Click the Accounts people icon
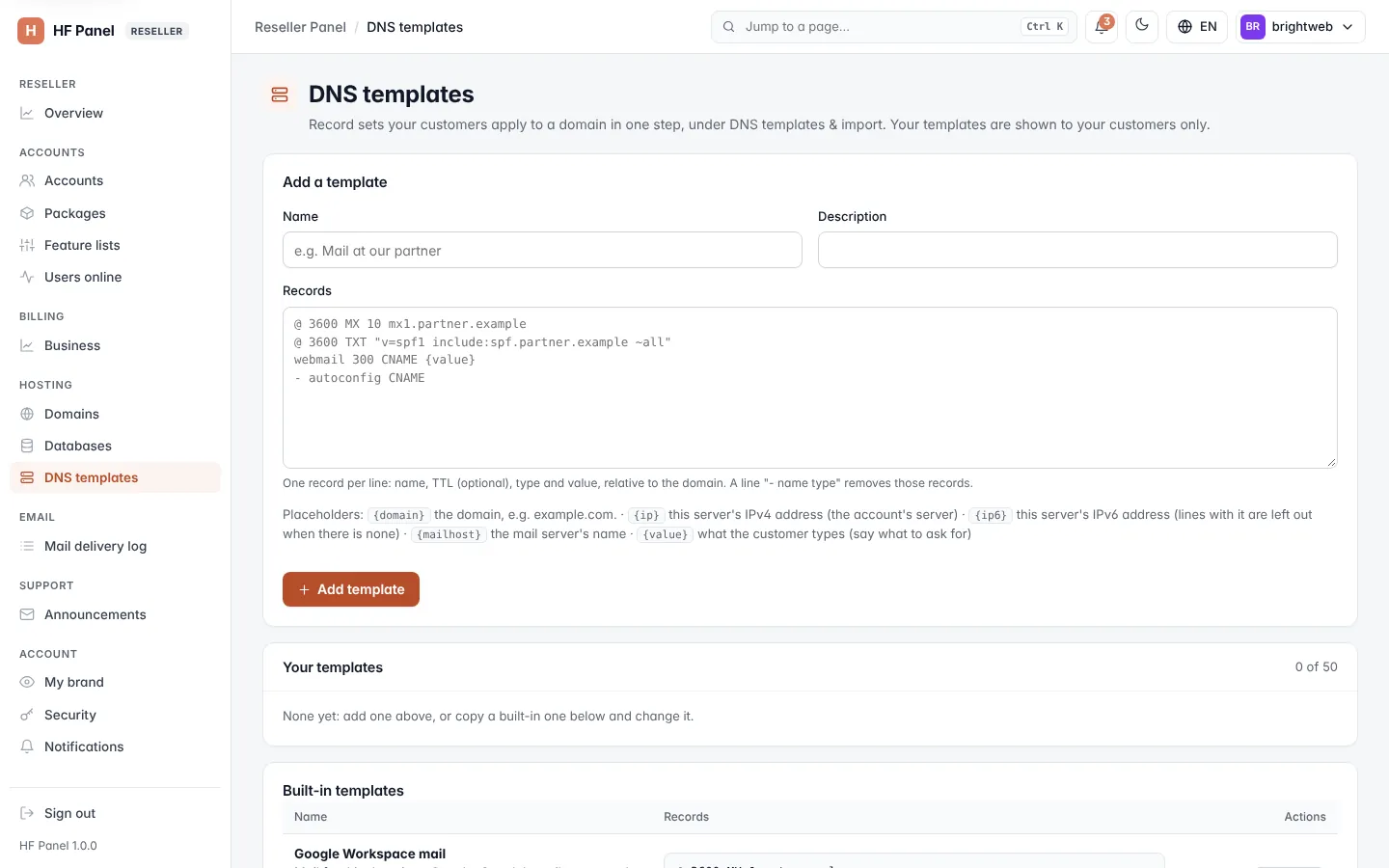The width and height of the screenshot is (1389, 868). point(27,180)
